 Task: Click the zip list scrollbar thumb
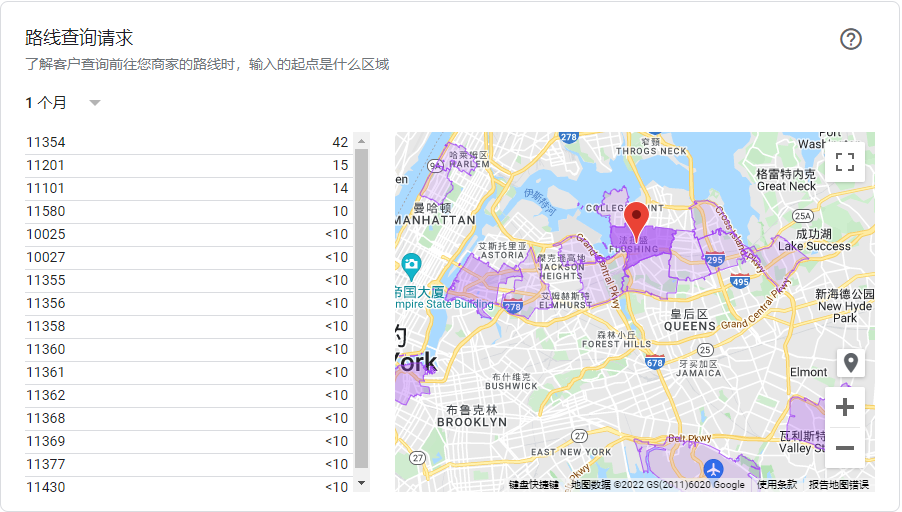coord(361,308)
